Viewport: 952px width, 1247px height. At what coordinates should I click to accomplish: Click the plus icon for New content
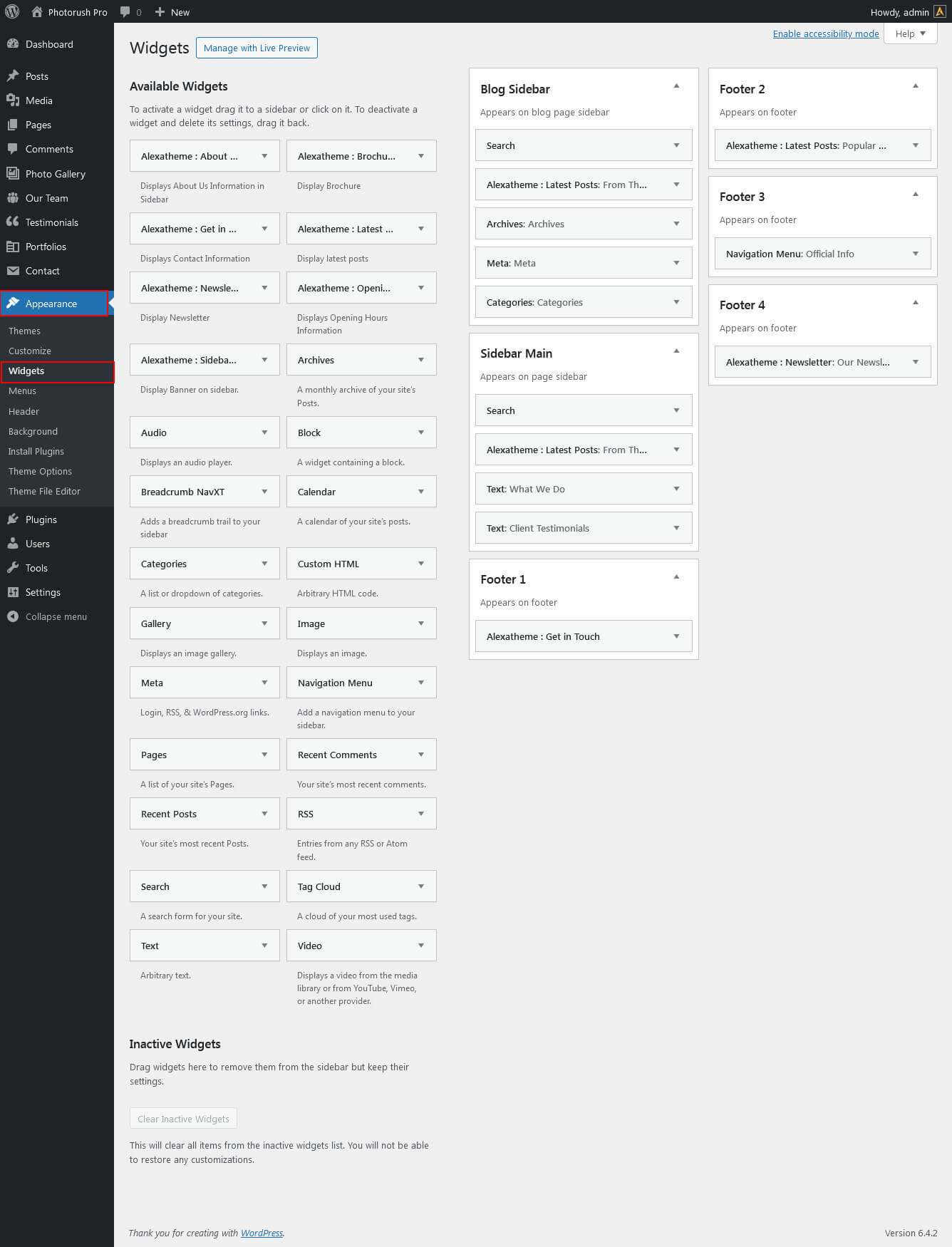[x=160, y=11]
